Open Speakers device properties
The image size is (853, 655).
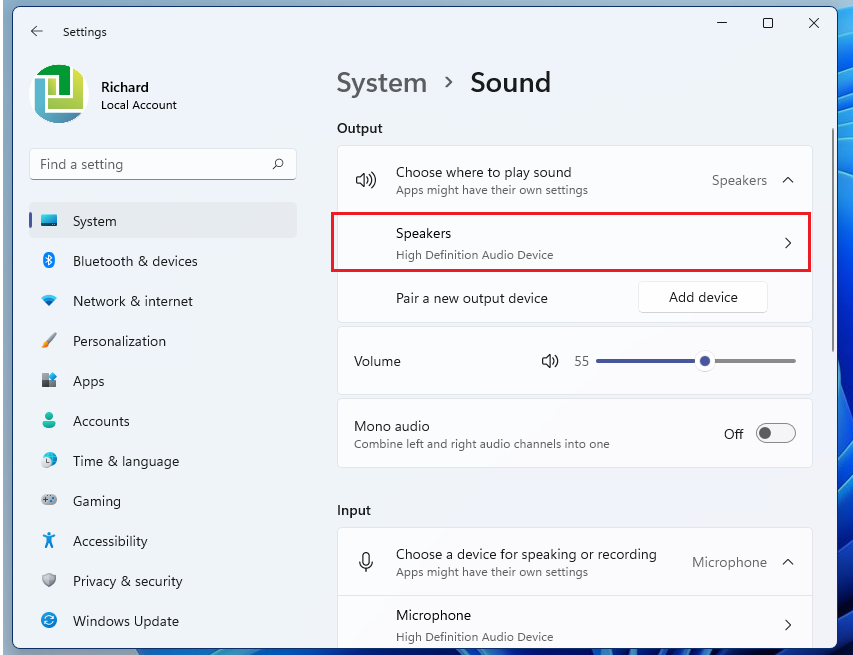788,243
